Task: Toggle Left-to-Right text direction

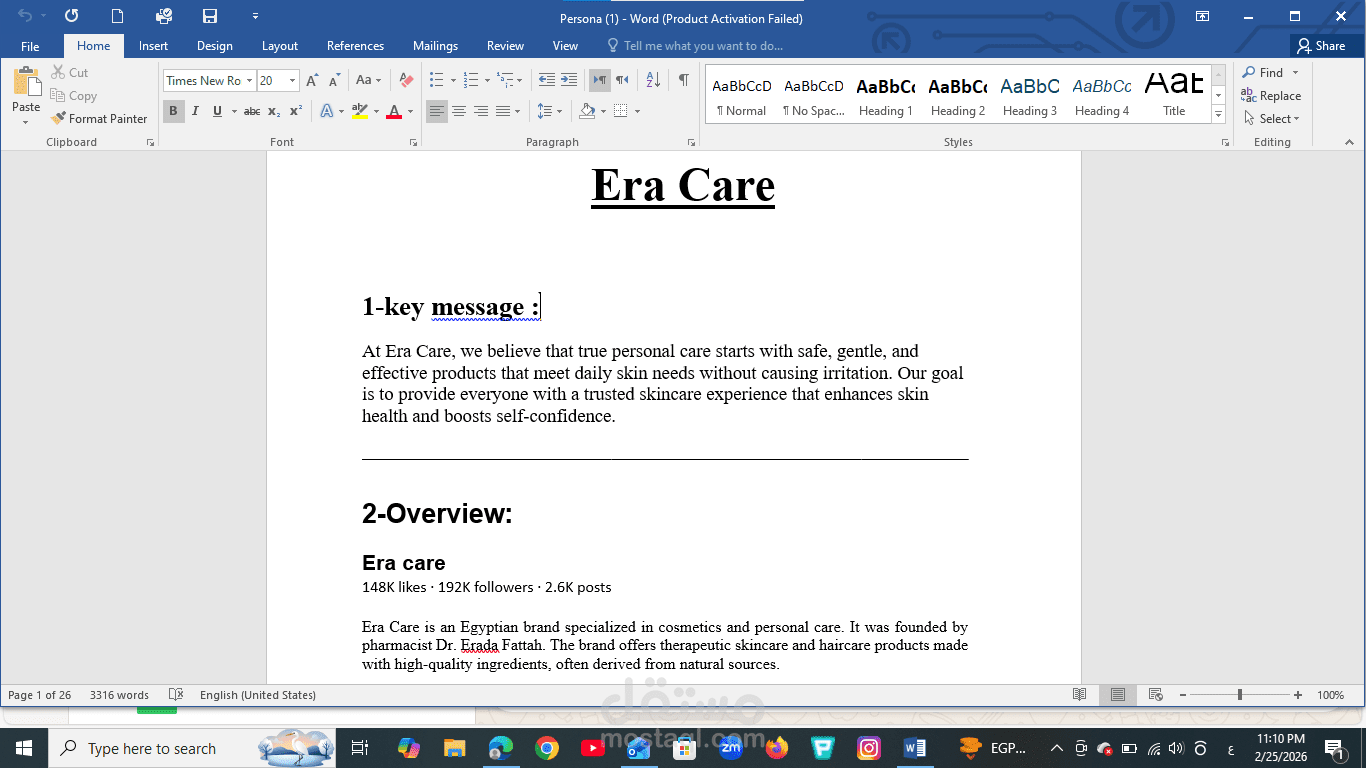Action: click(x=599, y=80)
